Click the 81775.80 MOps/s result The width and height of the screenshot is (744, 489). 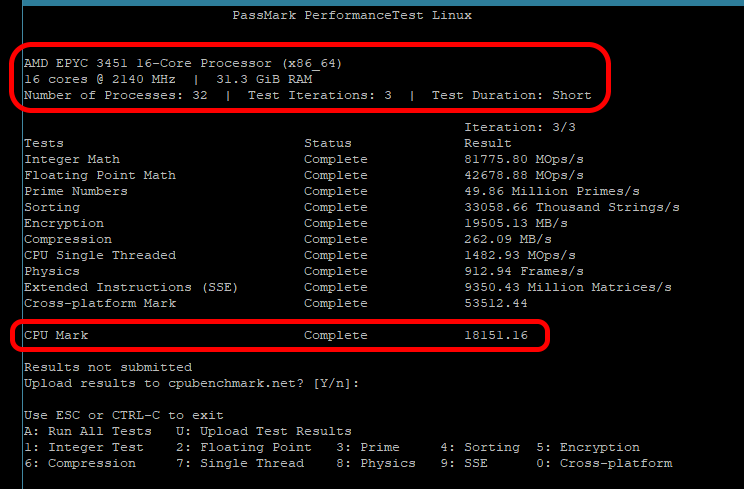pos(524,159)
